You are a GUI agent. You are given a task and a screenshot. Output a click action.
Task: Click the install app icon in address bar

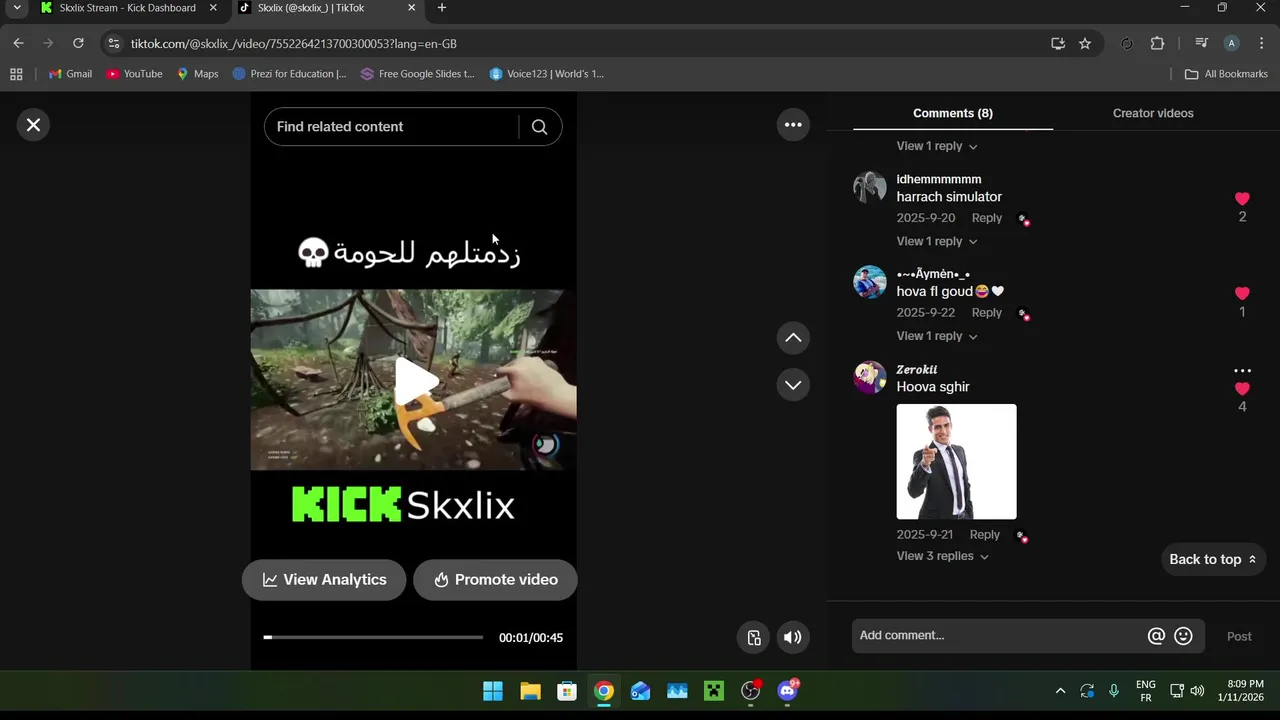pyautogui.click(x=1058, y=44)
